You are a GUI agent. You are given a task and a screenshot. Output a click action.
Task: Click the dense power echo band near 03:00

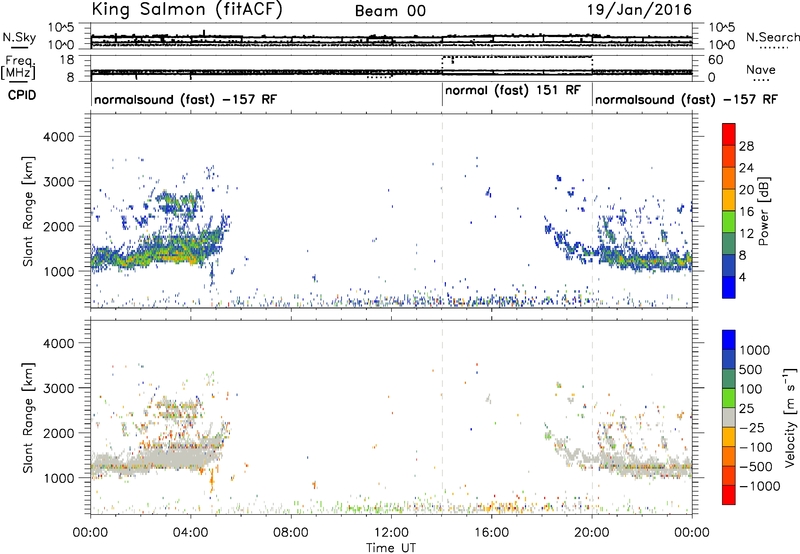click(163, 250)
